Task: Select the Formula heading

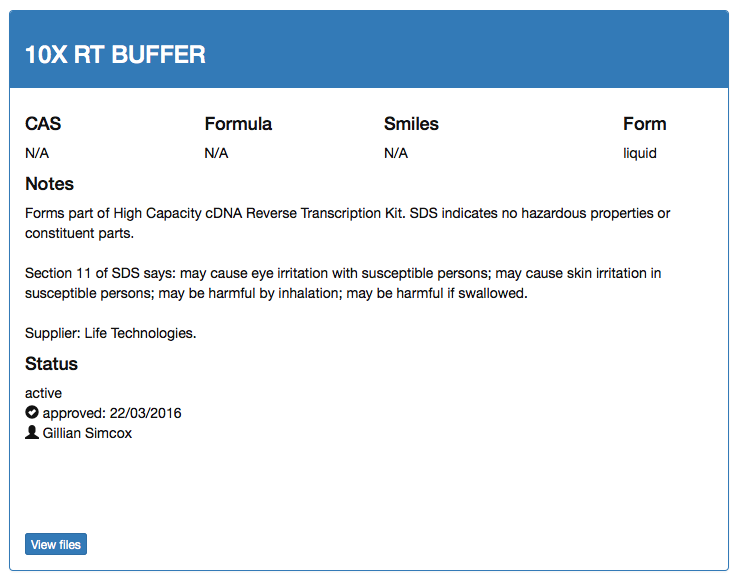Action: click(238, 124)
